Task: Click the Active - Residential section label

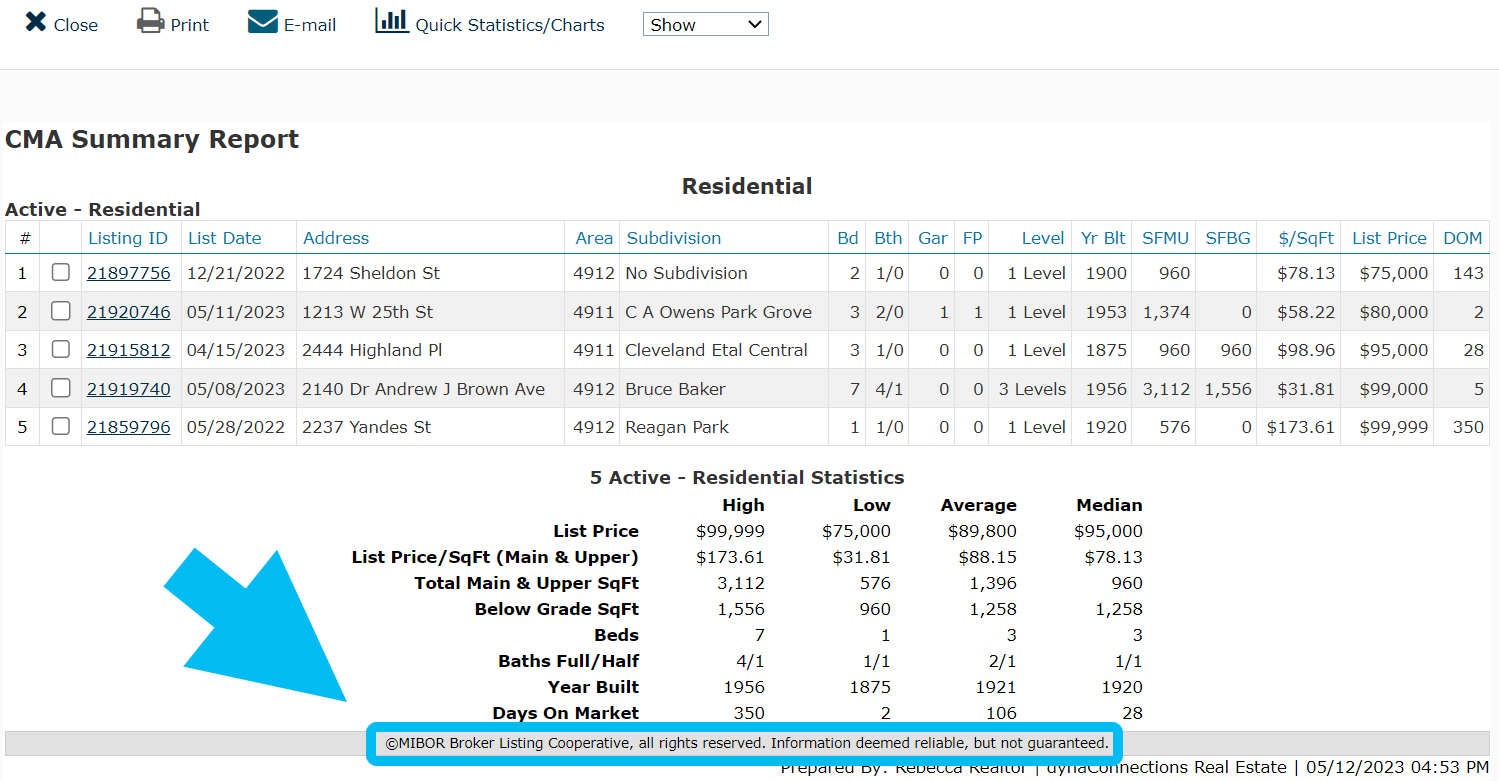Action: pos(103,210)
